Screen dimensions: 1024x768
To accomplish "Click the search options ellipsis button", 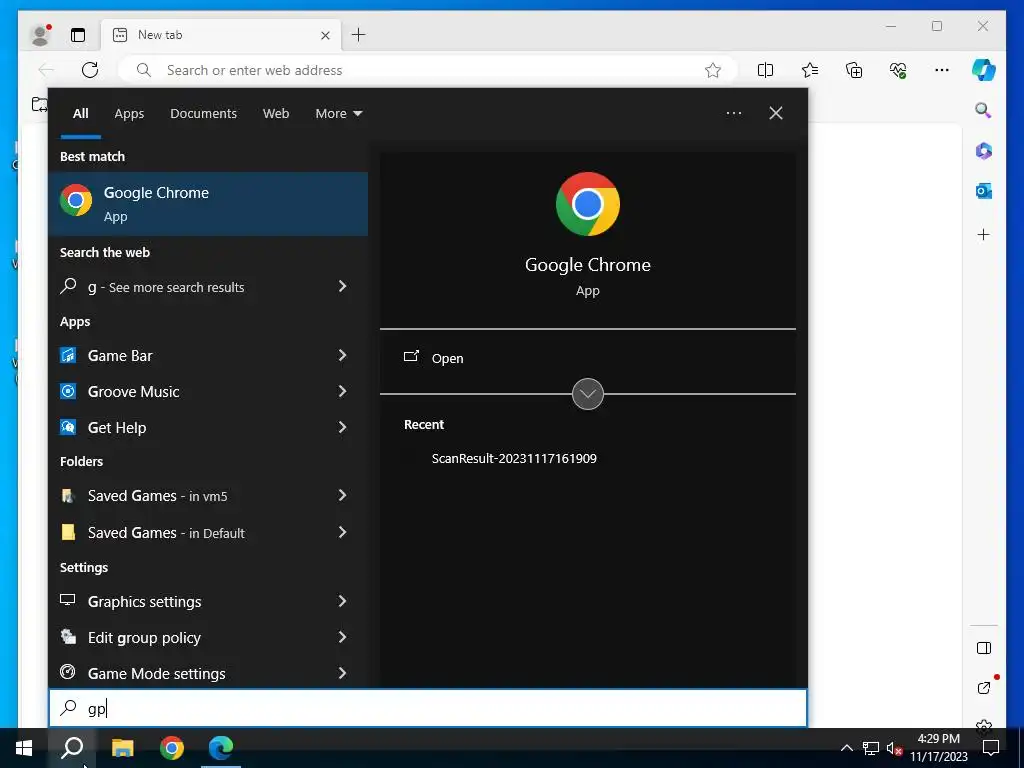I will click(734, 113).
